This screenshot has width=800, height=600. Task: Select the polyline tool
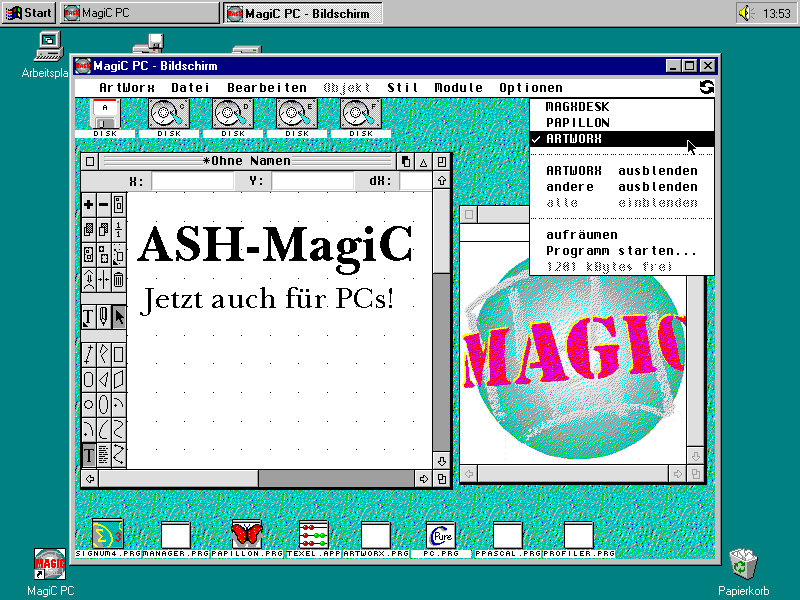click(104, 354)
